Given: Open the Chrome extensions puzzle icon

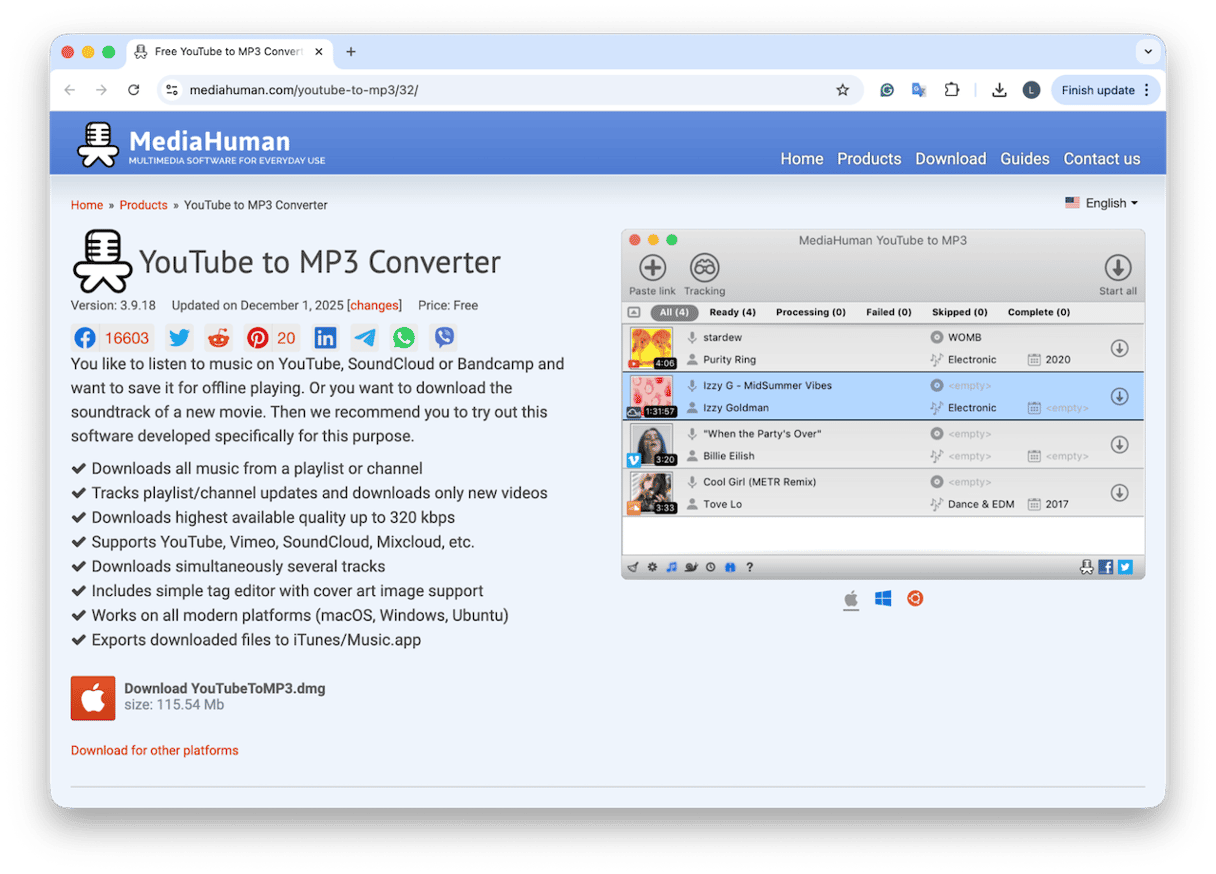Looking at the screenshot, I should (x=952, y=90).
